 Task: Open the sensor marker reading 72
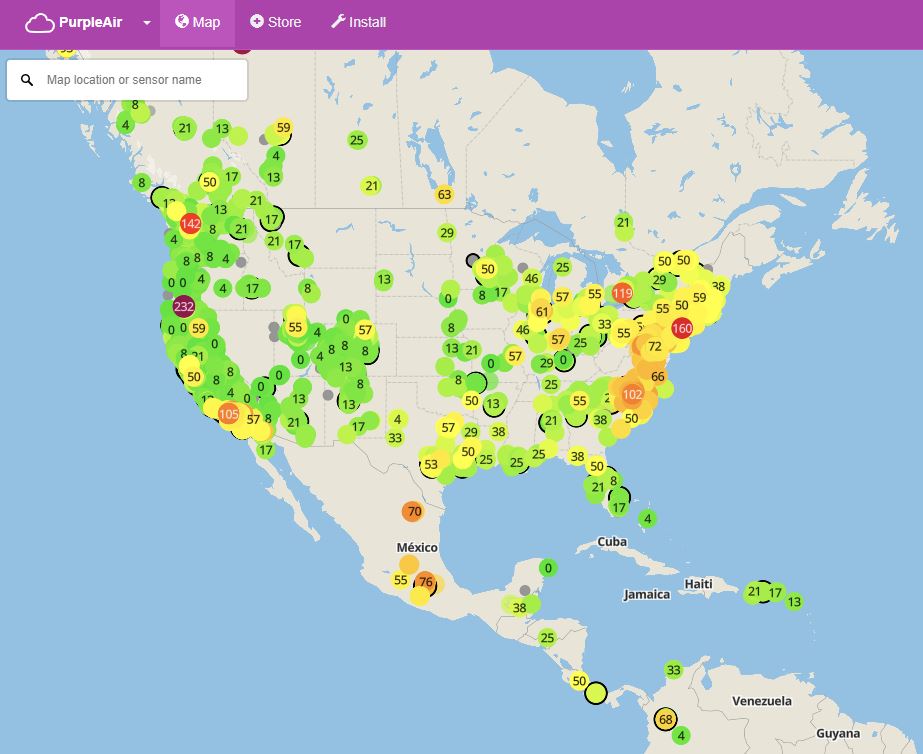coord(655,347)
